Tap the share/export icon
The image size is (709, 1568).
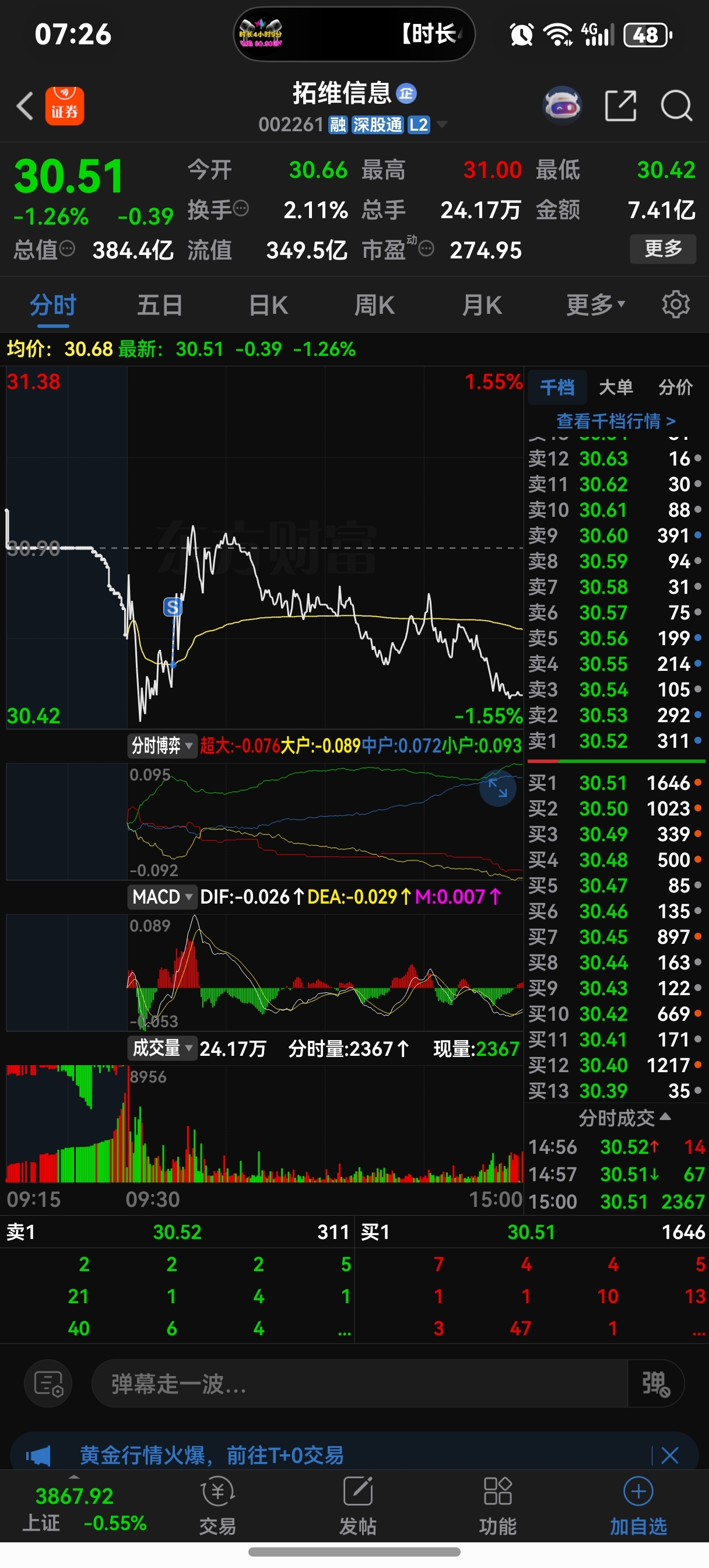point(621,106)
